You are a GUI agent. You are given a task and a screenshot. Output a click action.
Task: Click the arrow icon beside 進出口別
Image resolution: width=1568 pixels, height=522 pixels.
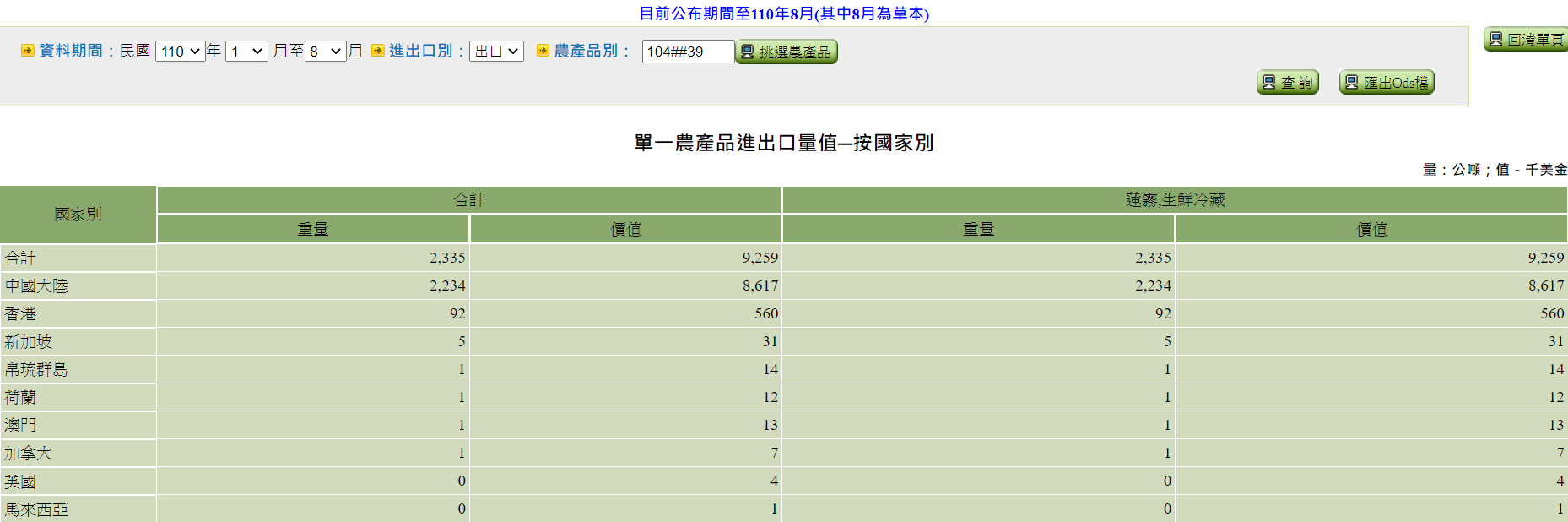pos(377,51)
